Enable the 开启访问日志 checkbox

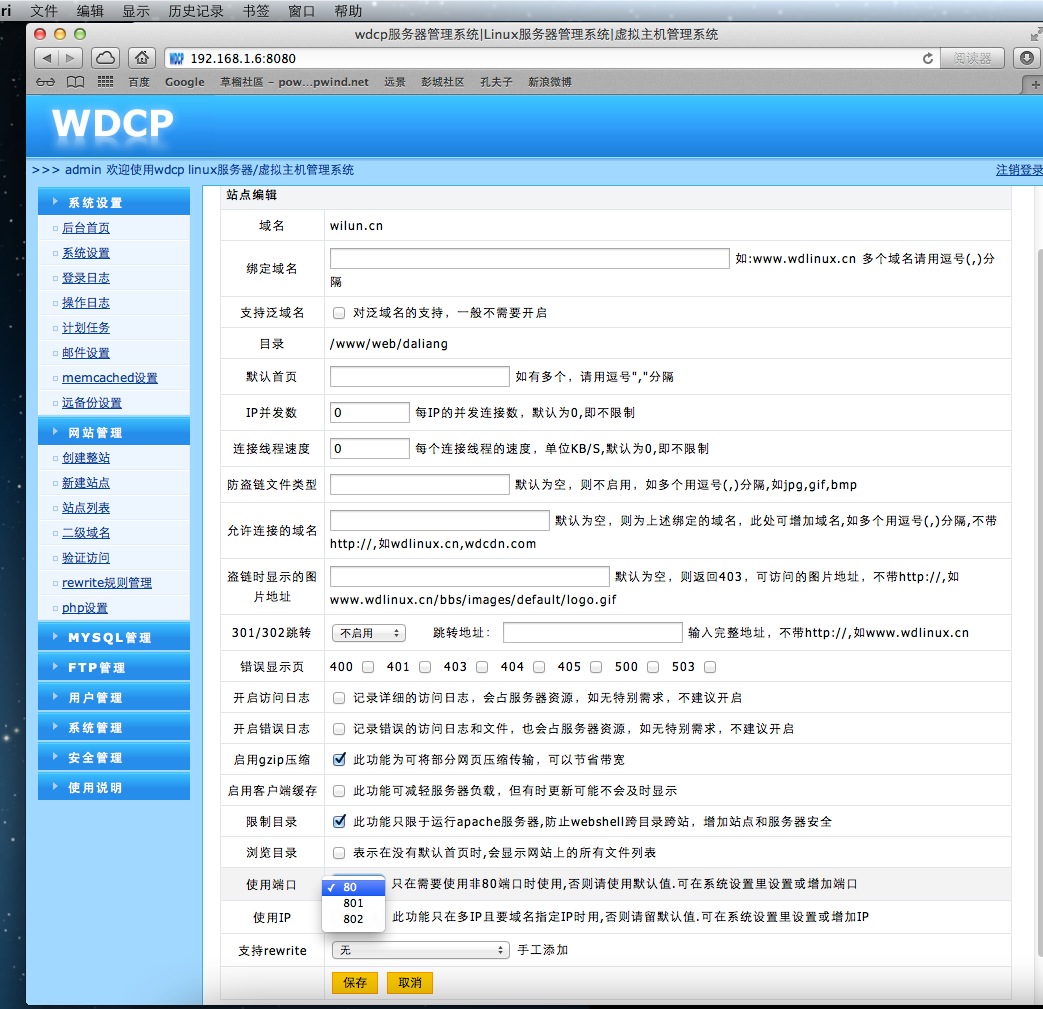click(x=339, y=698)
